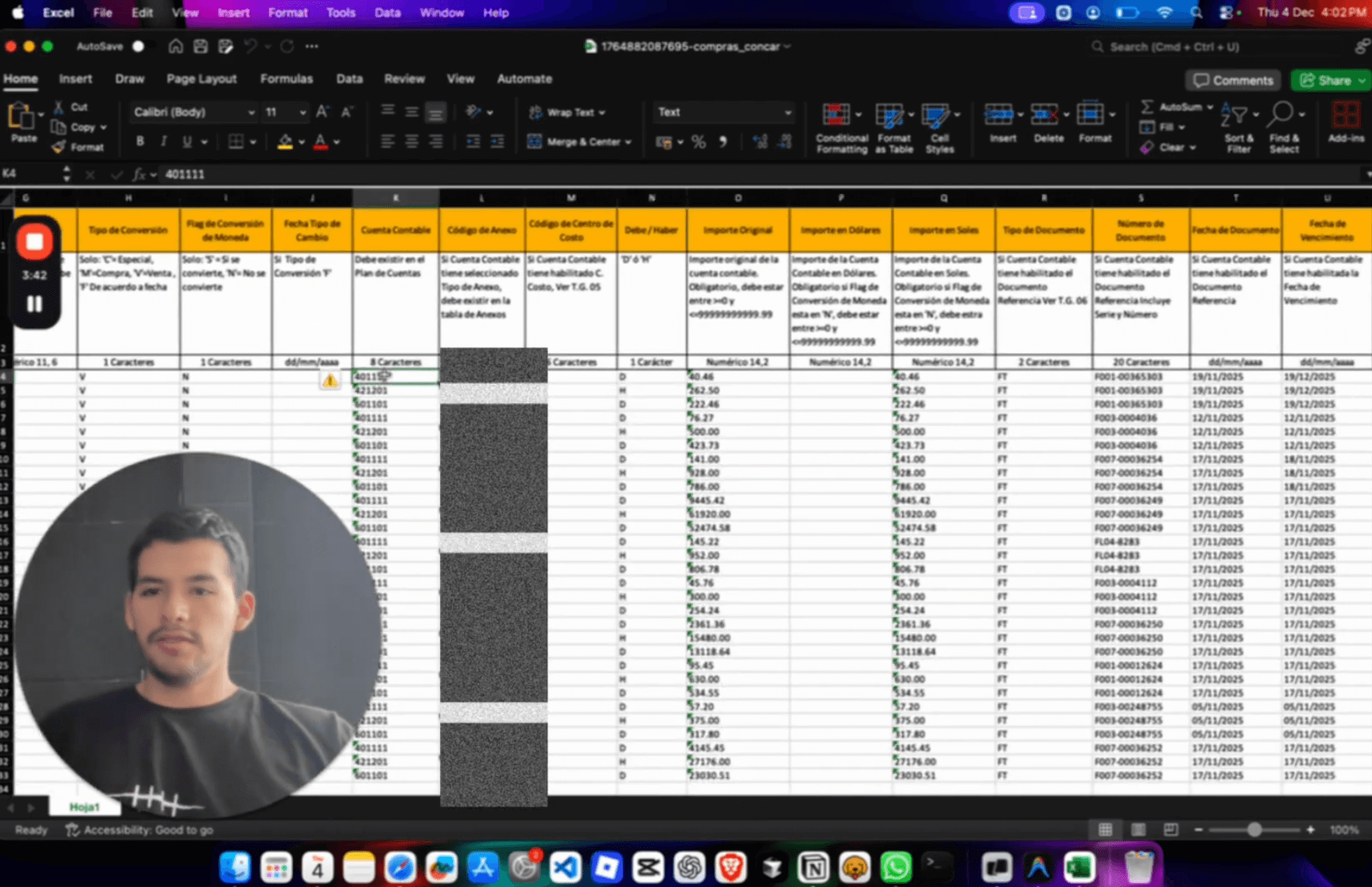Adjust the zoom slider handle
1372x887 pixels.
1253,830
